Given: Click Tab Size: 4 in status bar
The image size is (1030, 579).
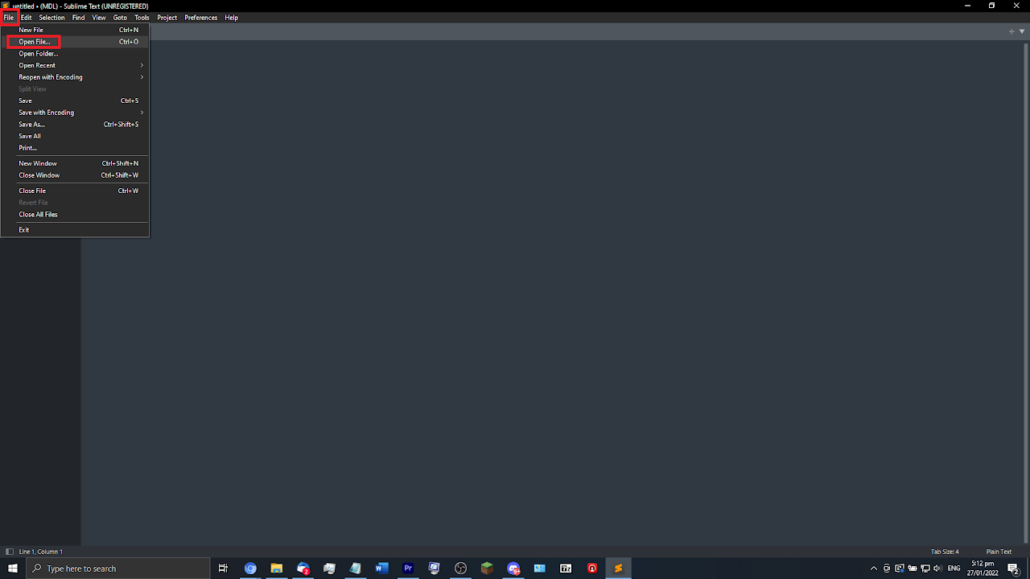Looking at the screenshot, I should tap(944, 551).
